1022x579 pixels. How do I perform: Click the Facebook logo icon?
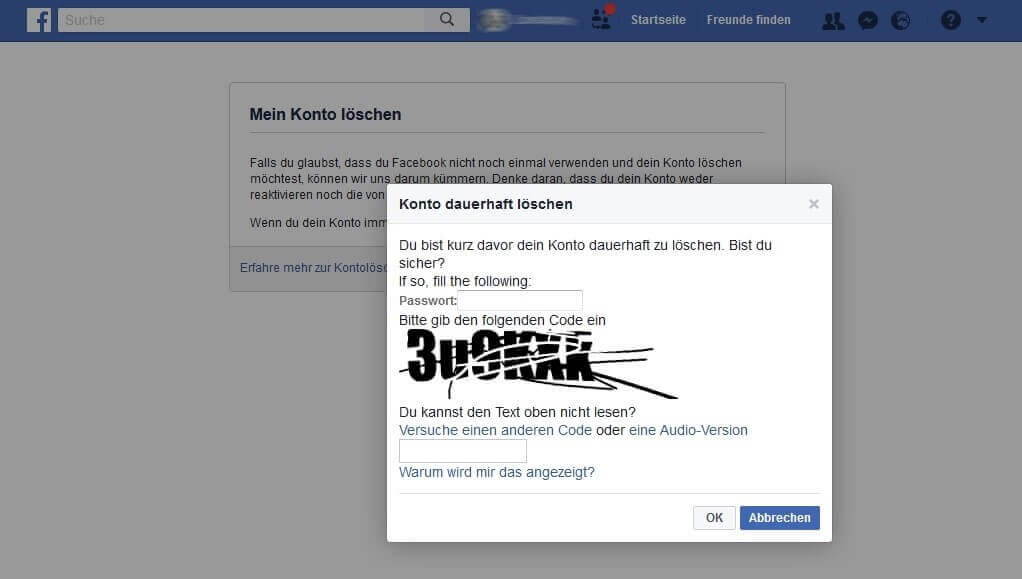tap(39, 20)
